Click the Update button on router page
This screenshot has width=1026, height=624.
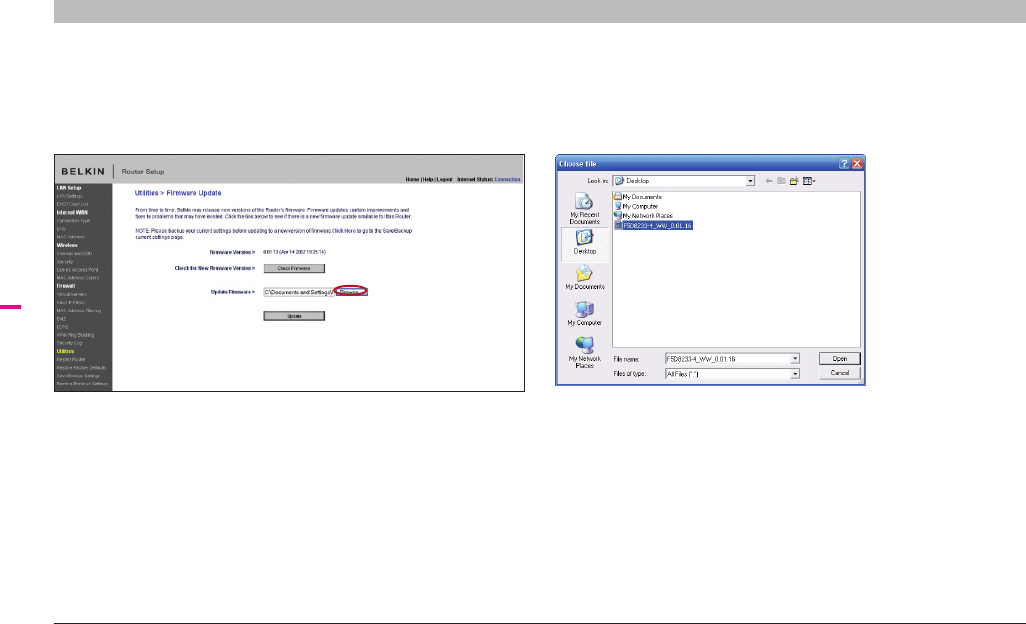click(x=294, y=316)
